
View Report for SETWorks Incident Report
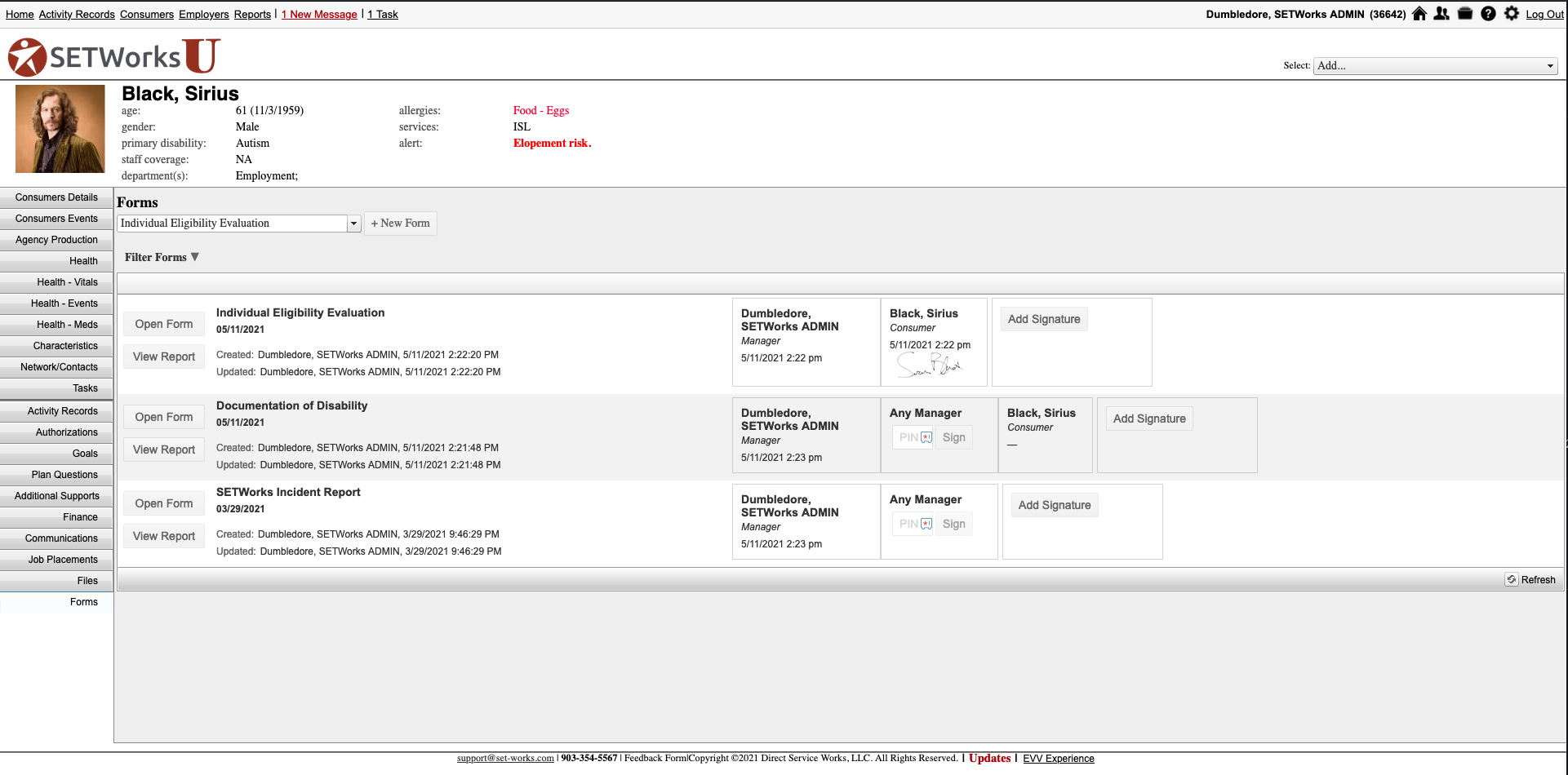click(164, 536)
